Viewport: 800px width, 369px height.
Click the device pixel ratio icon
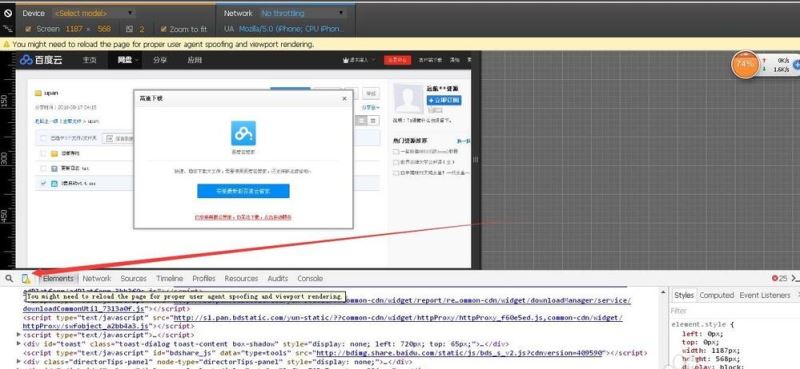coord(130,30)
